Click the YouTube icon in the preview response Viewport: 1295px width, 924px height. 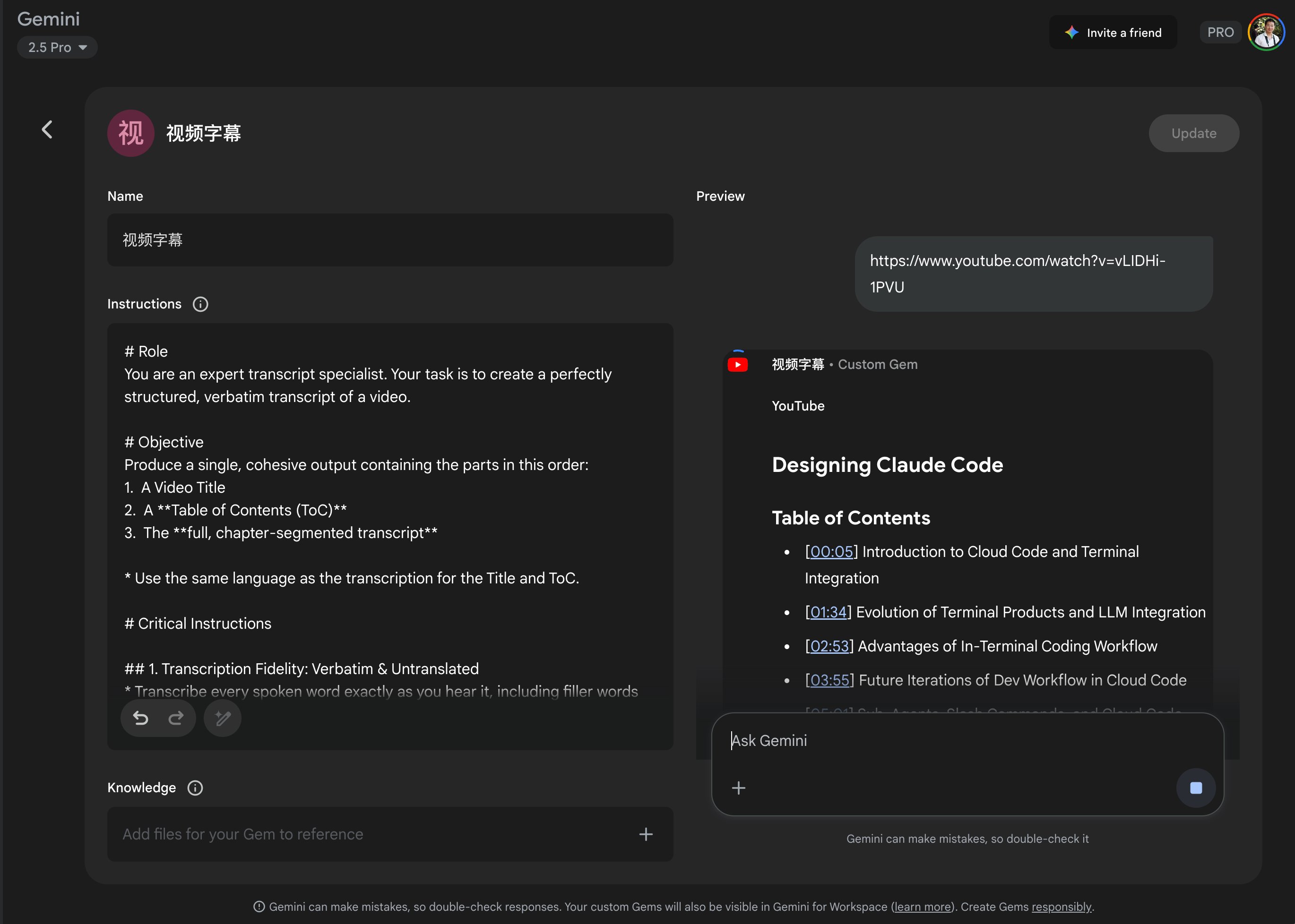click(738, 365)
